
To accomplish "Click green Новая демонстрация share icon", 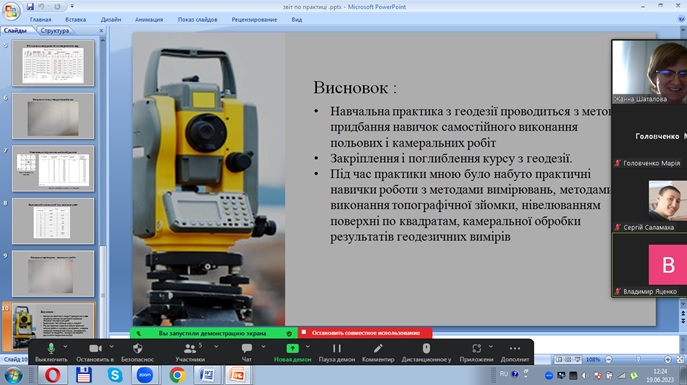I will pos(292,348).
